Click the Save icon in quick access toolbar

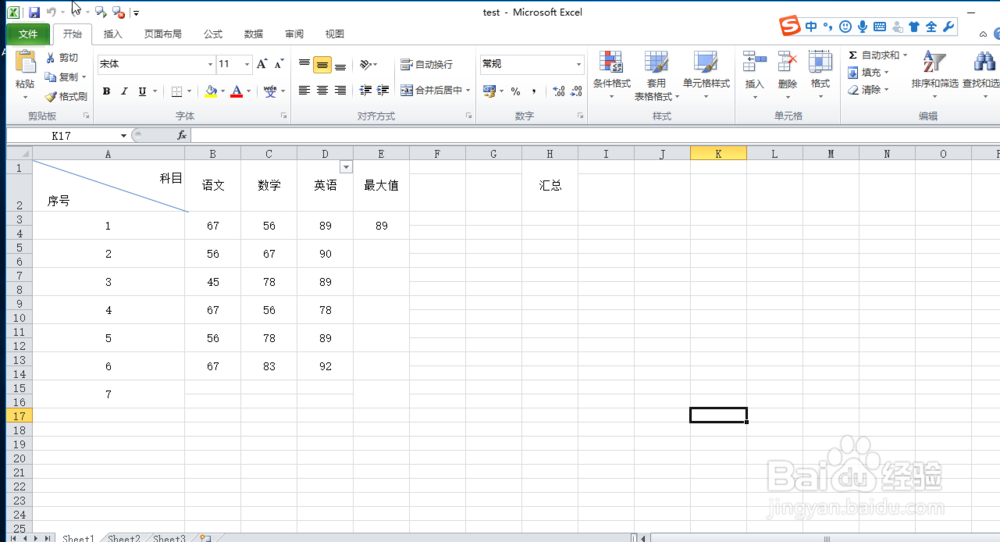point(34,12)
